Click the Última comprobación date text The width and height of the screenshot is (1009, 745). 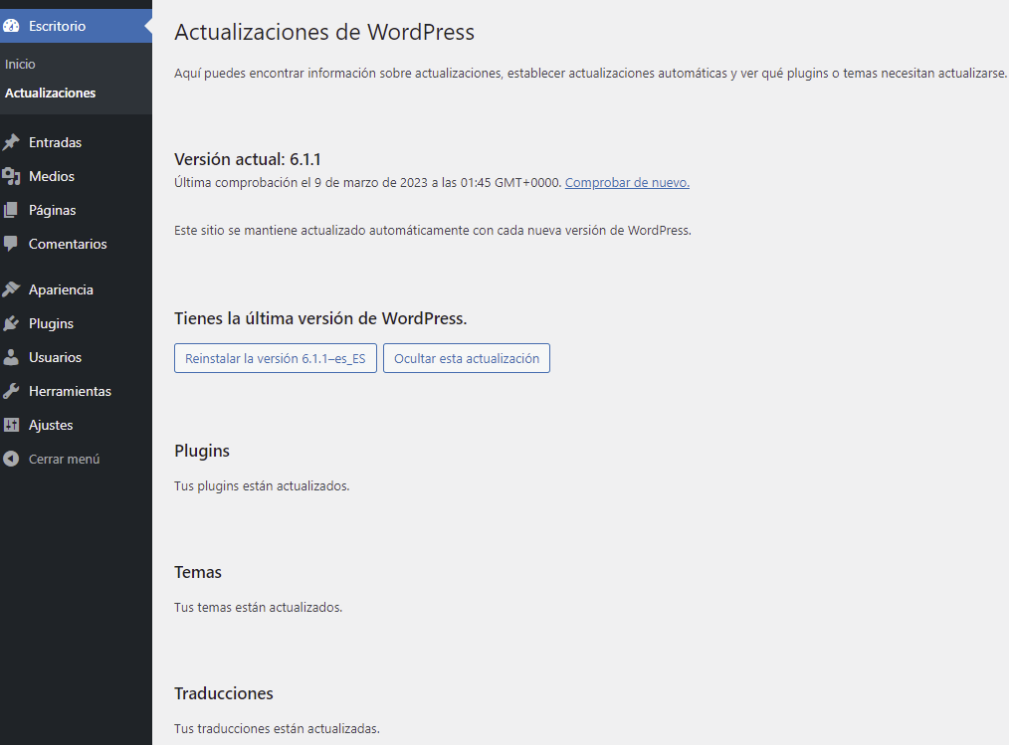point(367,183)
